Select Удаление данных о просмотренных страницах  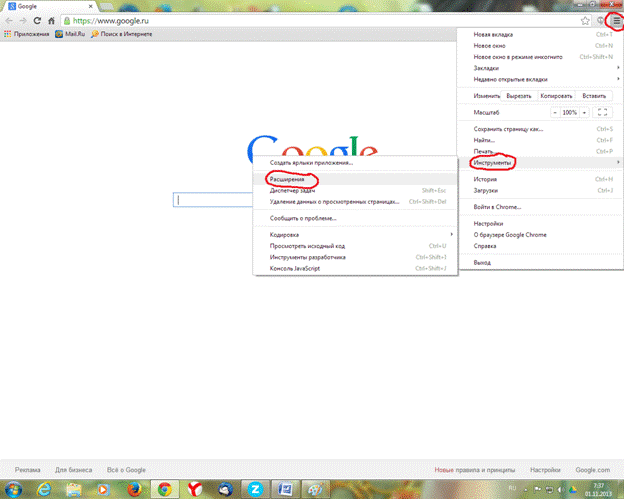tap(355, 201)
